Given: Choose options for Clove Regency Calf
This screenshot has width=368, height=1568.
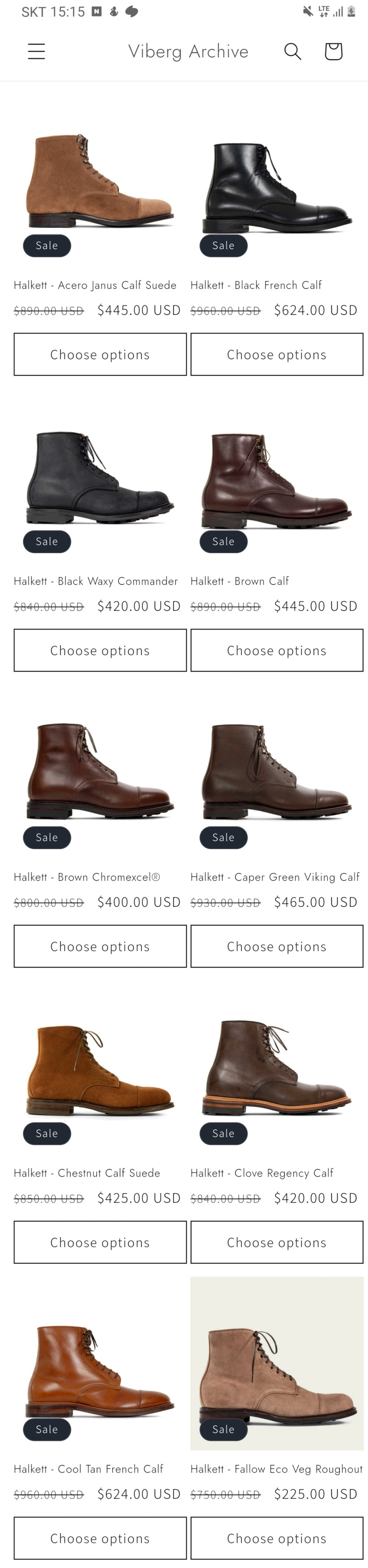Looking at the screenshot, I should click(276, 1242).
